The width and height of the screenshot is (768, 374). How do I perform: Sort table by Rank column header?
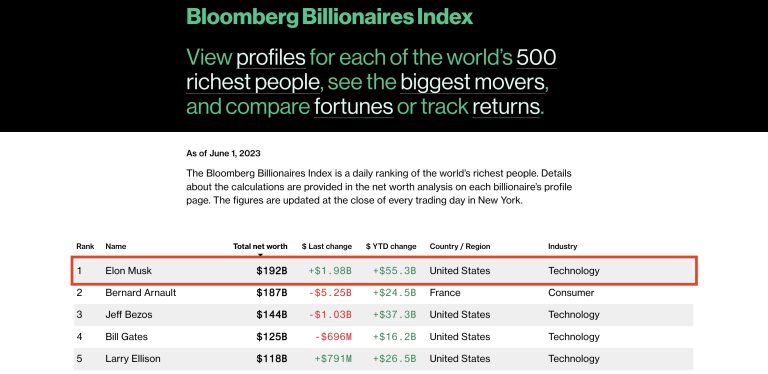[85, 246]
